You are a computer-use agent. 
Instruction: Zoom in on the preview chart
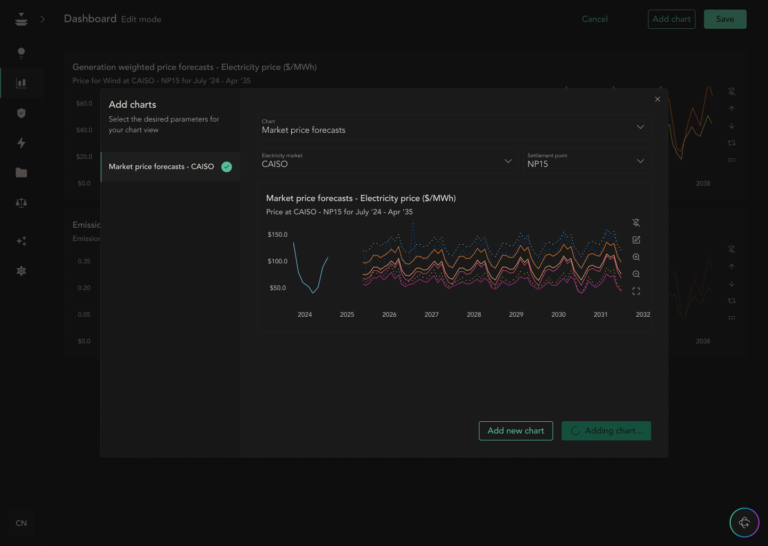click(x=636, y=257)
